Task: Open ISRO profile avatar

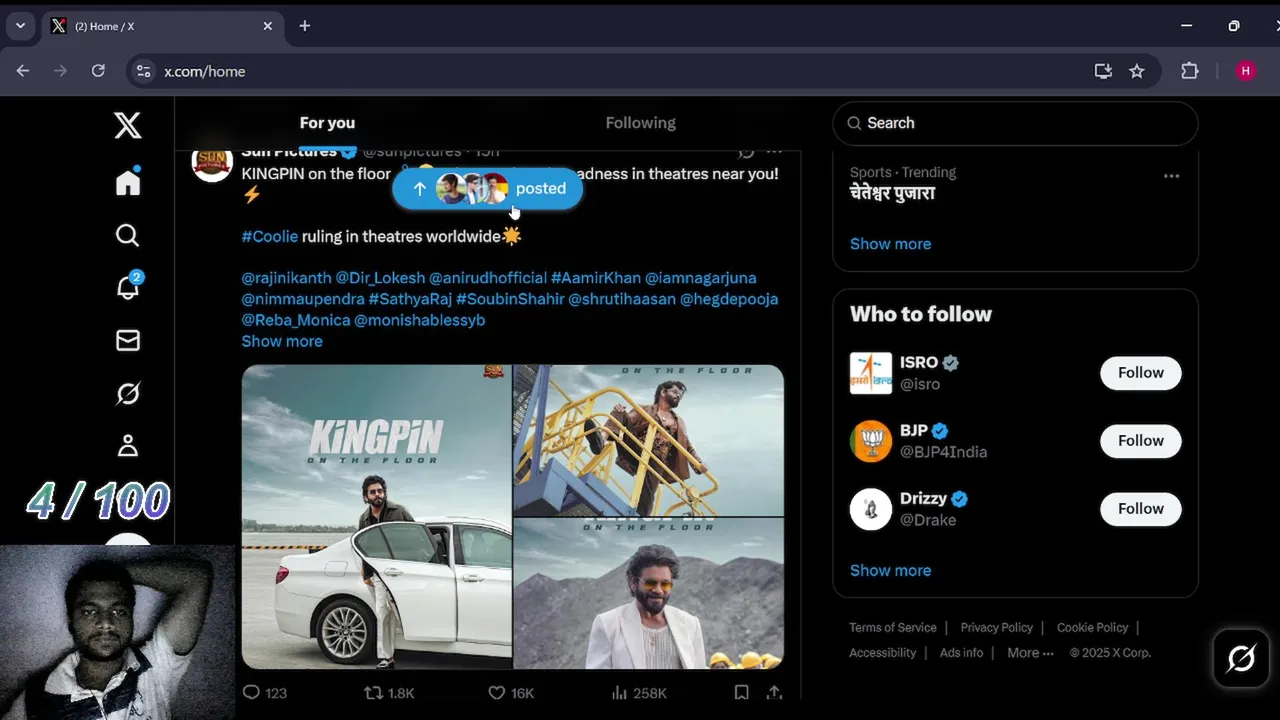Action: coord(871,373)
